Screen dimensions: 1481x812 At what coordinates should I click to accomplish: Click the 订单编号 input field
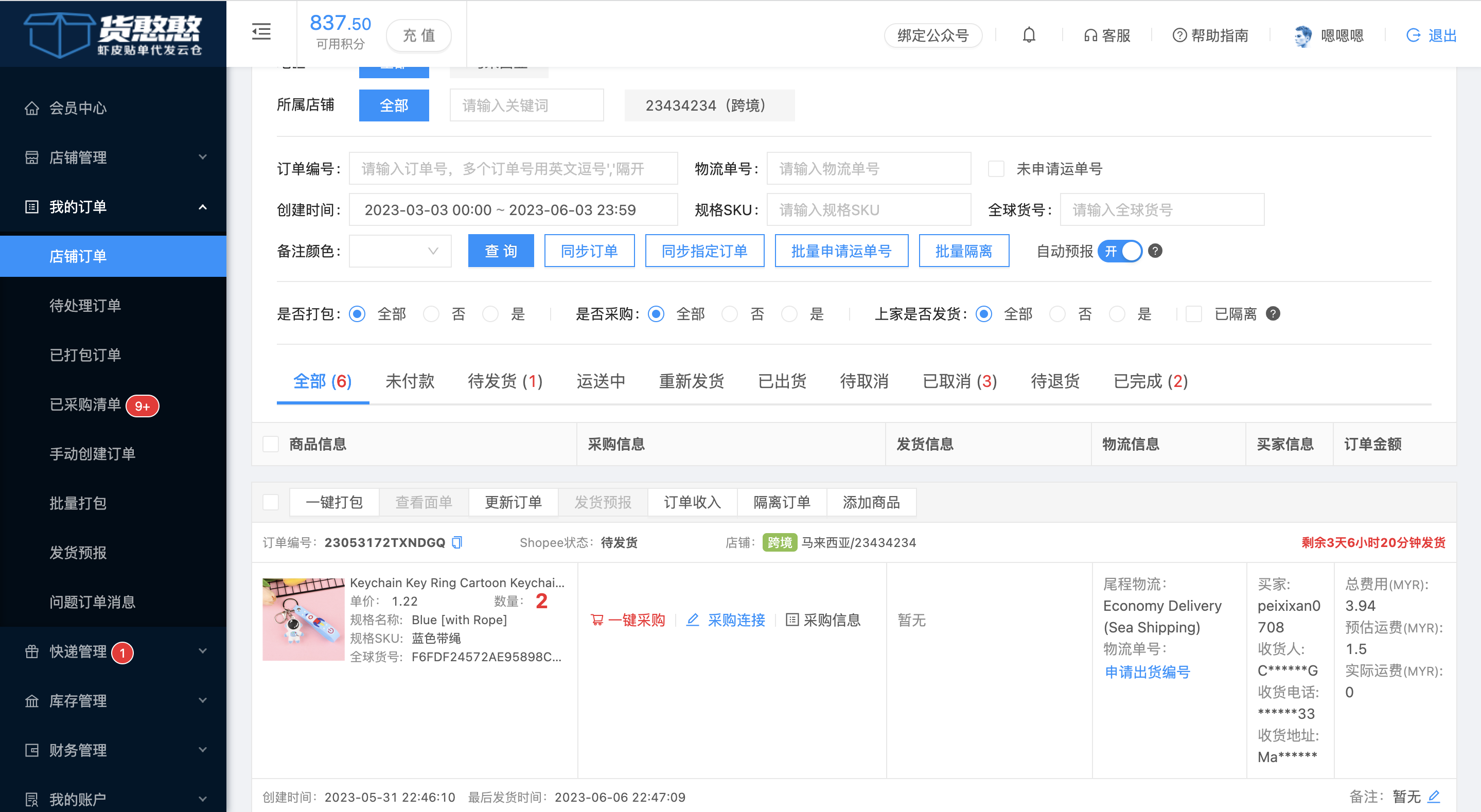(513, 169)
